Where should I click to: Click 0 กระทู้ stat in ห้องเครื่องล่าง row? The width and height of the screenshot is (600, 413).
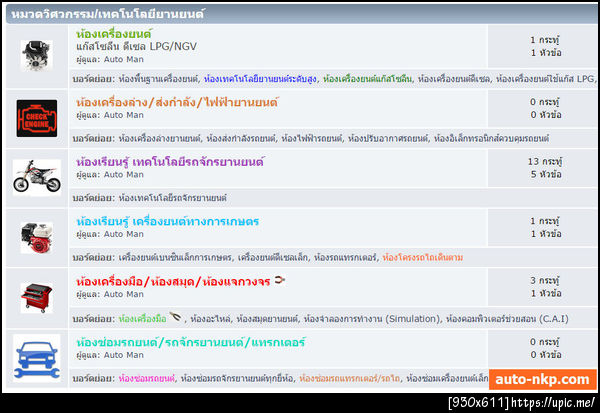click(545, 102)
